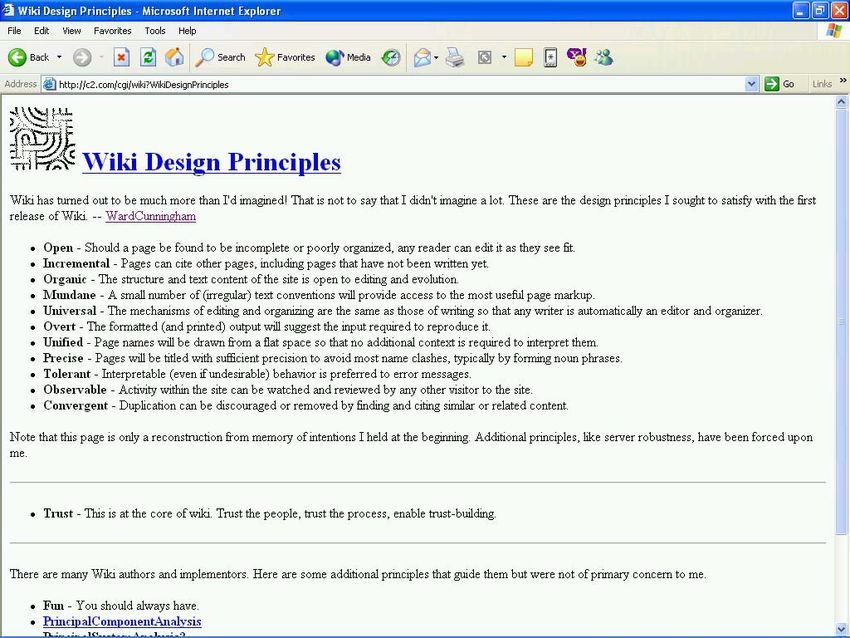Viewport: 850px width, 638px height.
Task: Click the 'Organic' principle text
Action: [x=65, y=279]
